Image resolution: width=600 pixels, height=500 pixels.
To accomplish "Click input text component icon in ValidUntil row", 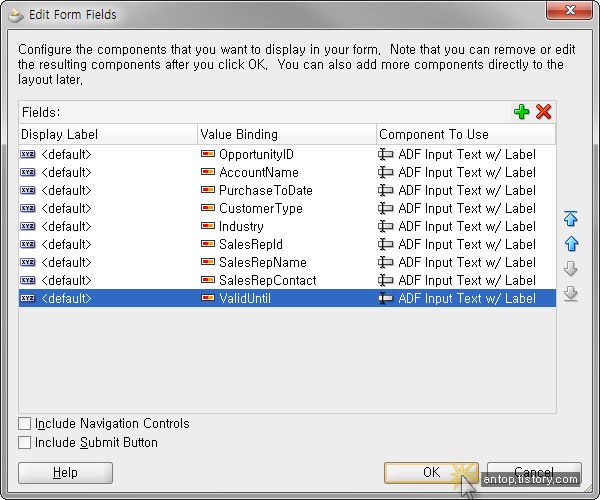I will coord(385,298).
